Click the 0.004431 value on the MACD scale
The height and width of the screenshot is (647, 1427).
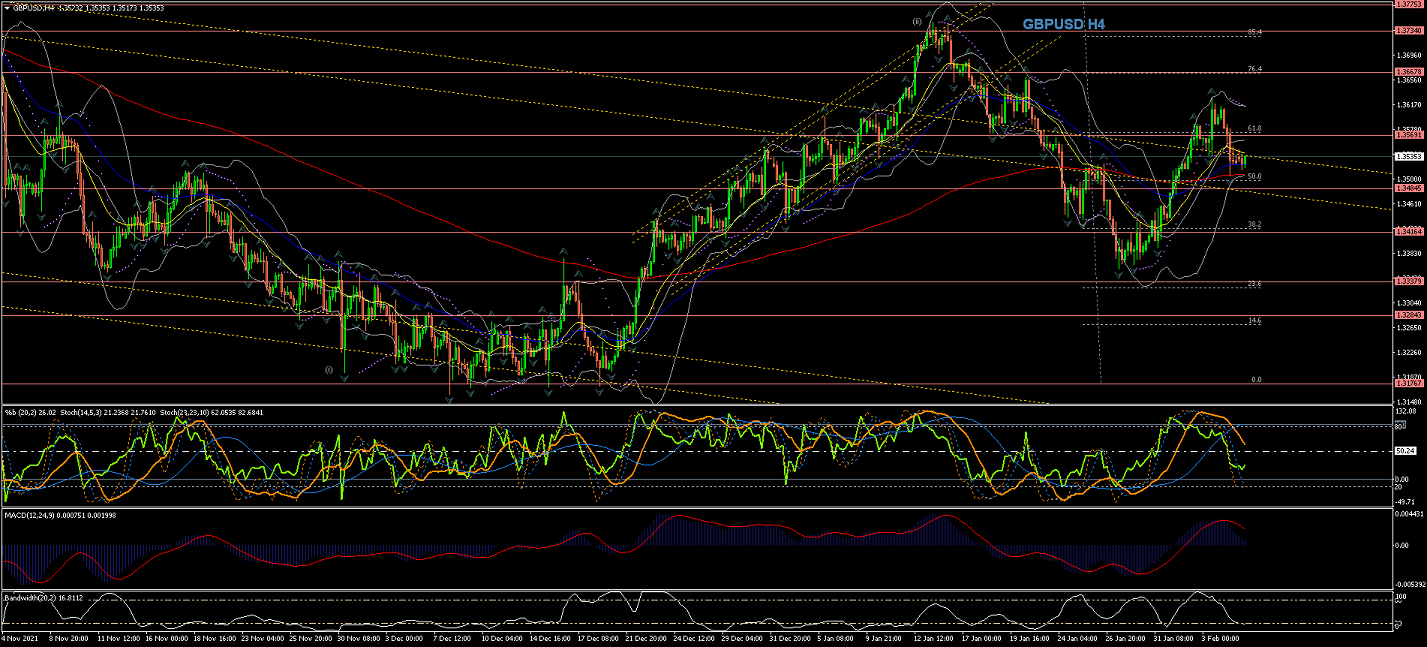pos(1408,514)
